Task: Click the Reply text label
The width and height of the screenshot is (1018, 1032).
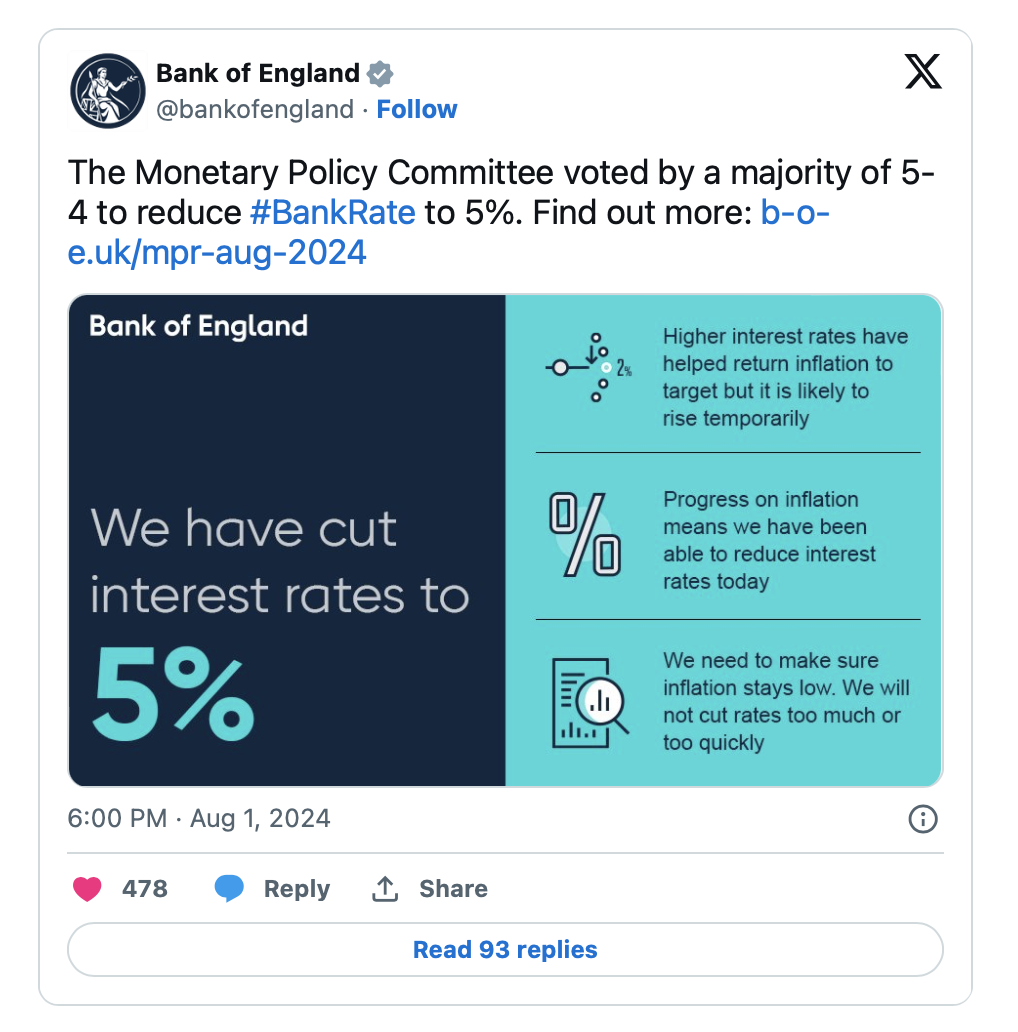Action: click(x=296, y=889)
